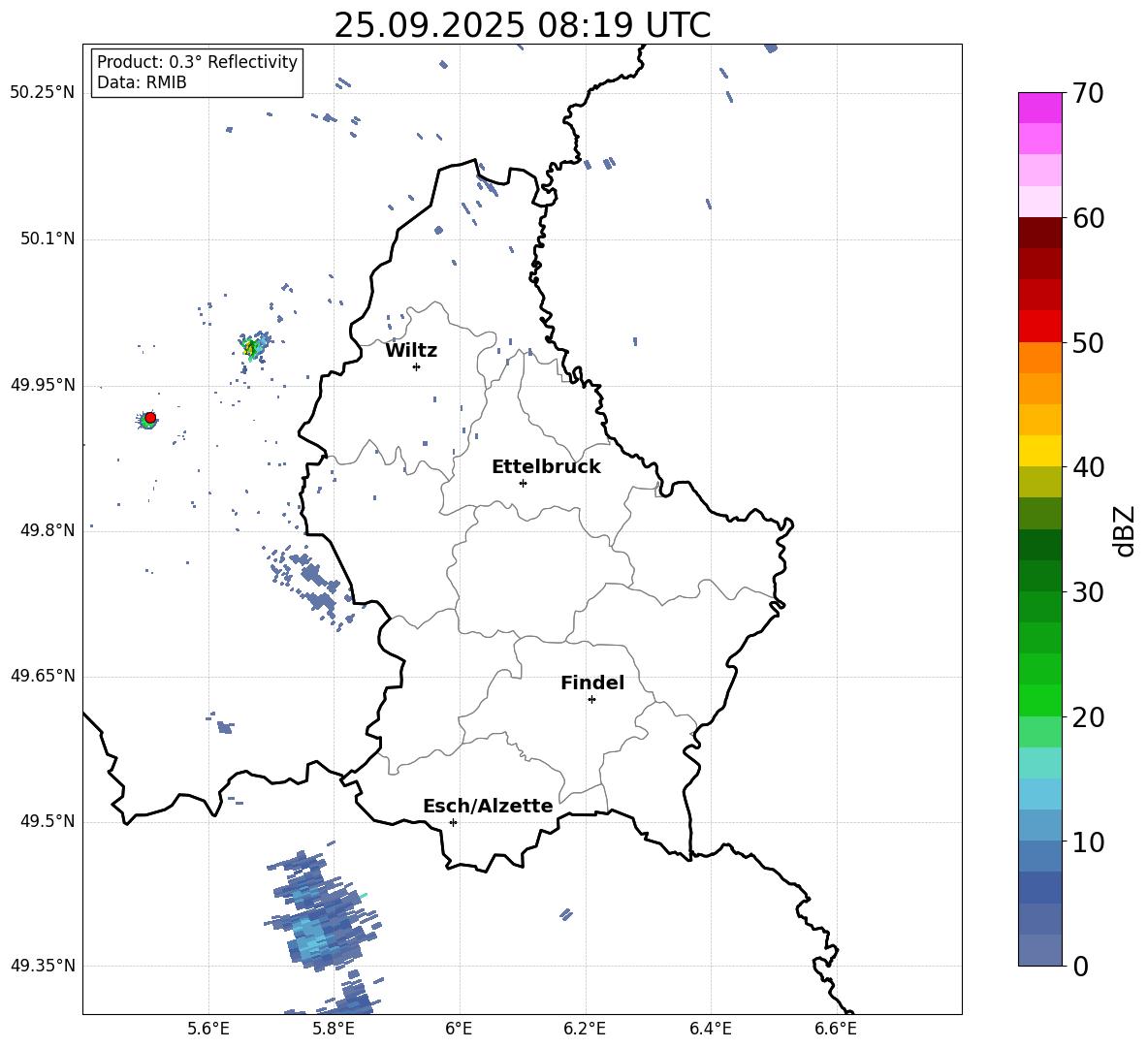Click the 50.25°N latitude label
The width and height of the screenshot is (1148, 1048).
tap(43, 93)
